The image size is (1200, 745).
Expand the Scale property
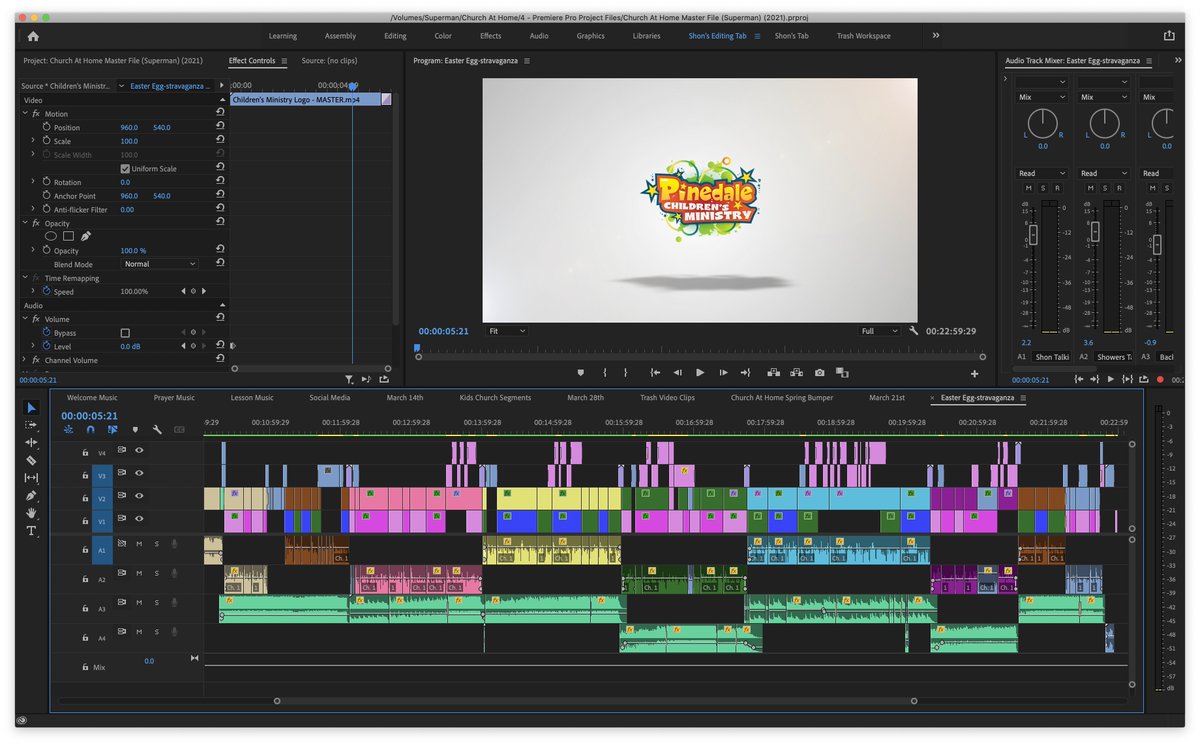(x=33, y=141)
